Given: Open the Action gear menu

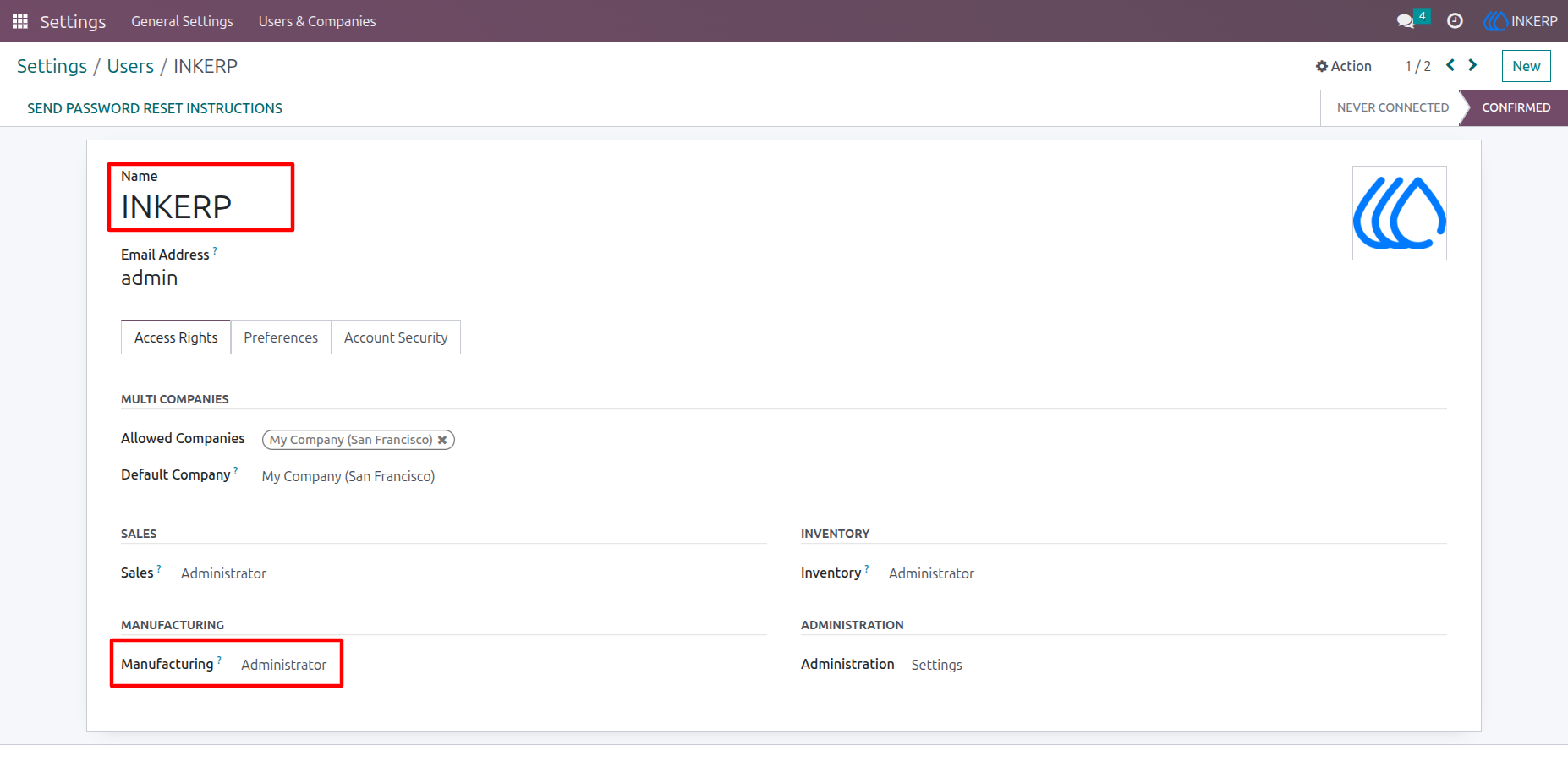Looking at the screenshot, I should click(1343, 66).
